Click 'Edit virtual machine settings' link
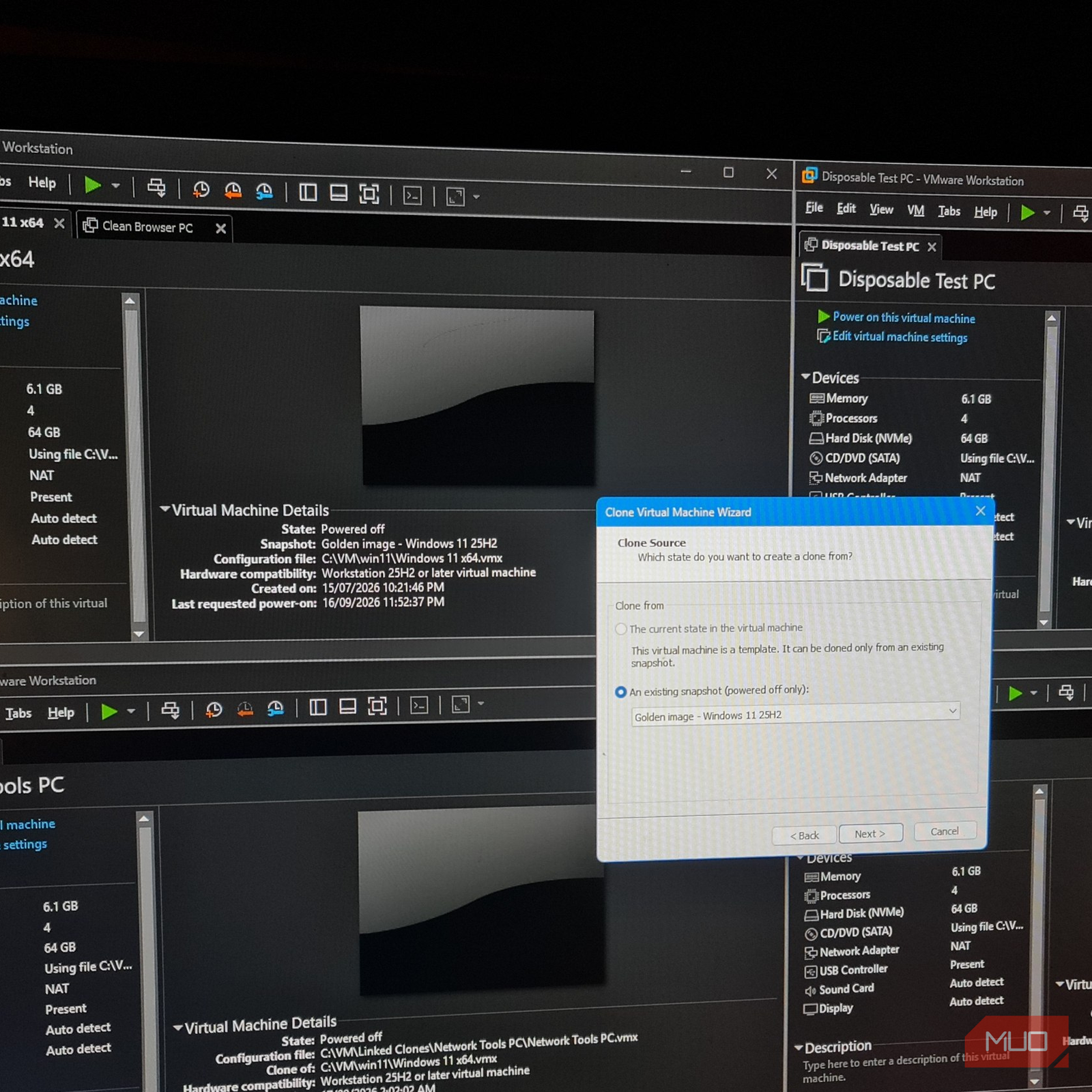Screen dimensions: 1092x1092 pos(900,336)
